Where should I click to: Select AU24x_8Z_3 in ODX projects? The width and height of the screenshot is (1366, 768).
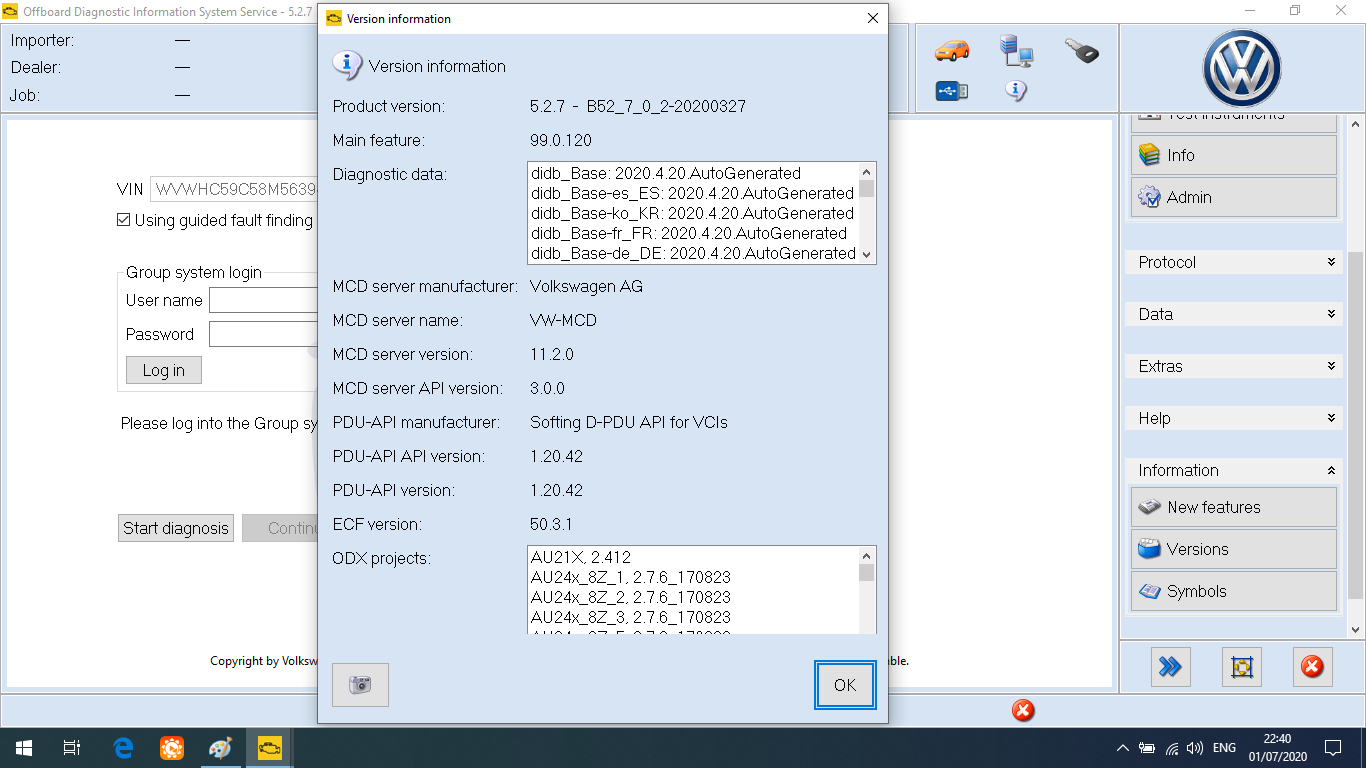pyautogui.click(x=630, y=617)
